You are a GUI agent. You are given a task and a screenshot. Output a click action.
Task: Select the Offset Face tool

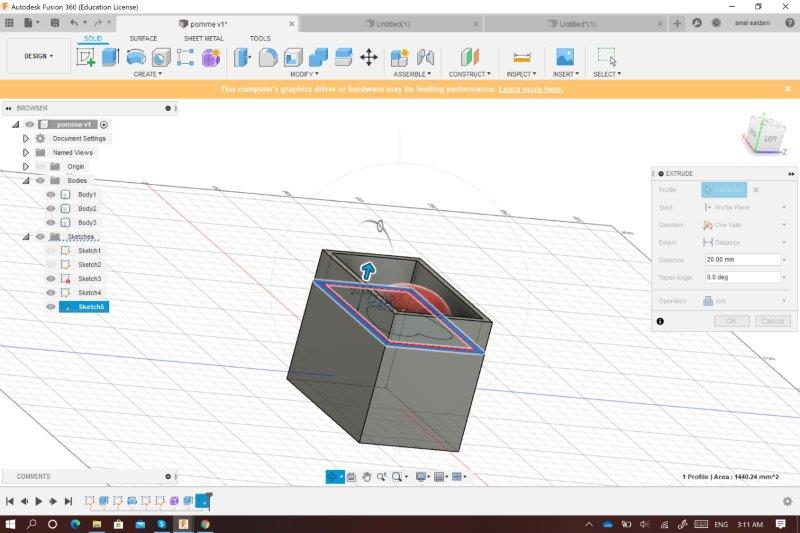[343, 57]
